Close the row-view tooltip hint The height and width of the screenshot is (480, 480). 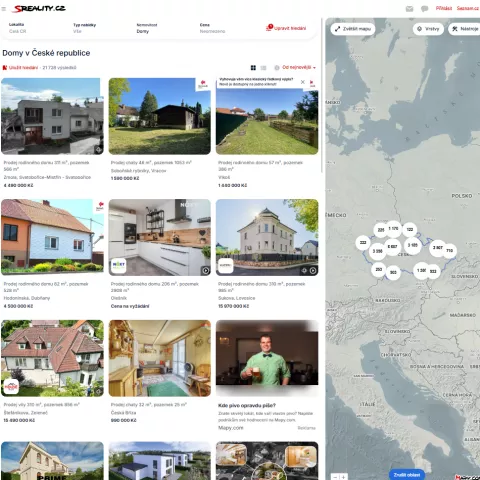click(x=303, y=82)
